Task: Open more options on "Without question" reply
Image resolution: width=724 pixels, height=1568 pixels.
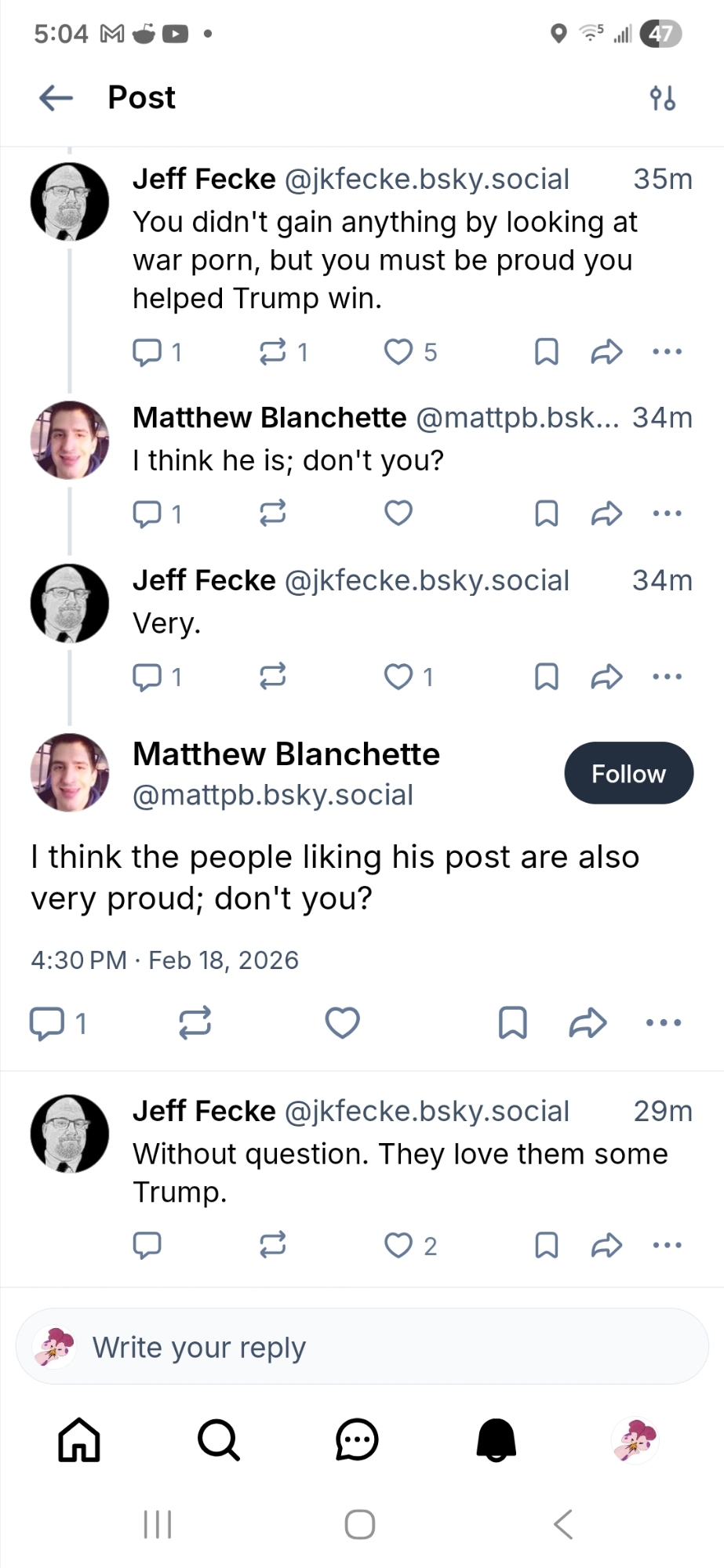Action: click(x=667, y=1245)
